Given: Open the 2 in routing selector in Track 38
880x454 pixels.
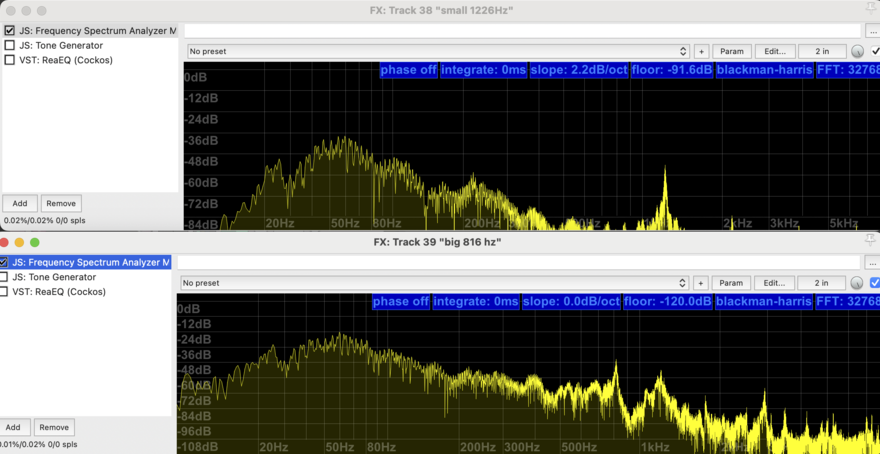Looking at the screenshot, I should pyautogui.click(x=822, y=51).
